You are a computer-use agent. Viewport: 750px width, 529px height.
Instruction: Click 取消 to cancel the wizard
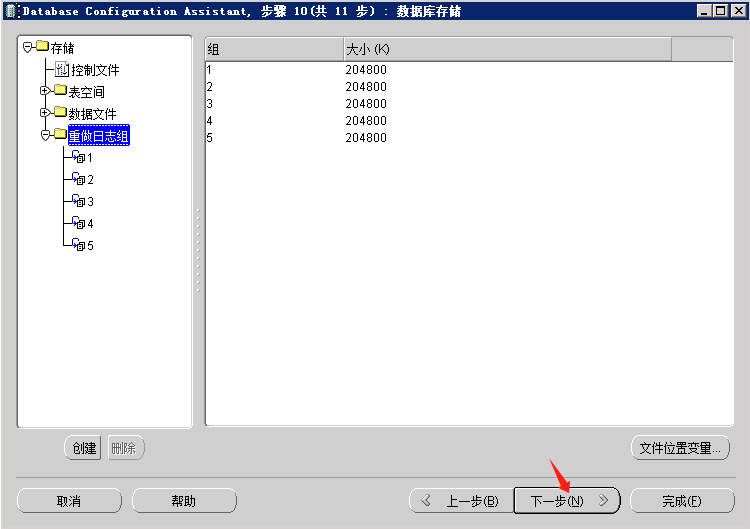69,501
